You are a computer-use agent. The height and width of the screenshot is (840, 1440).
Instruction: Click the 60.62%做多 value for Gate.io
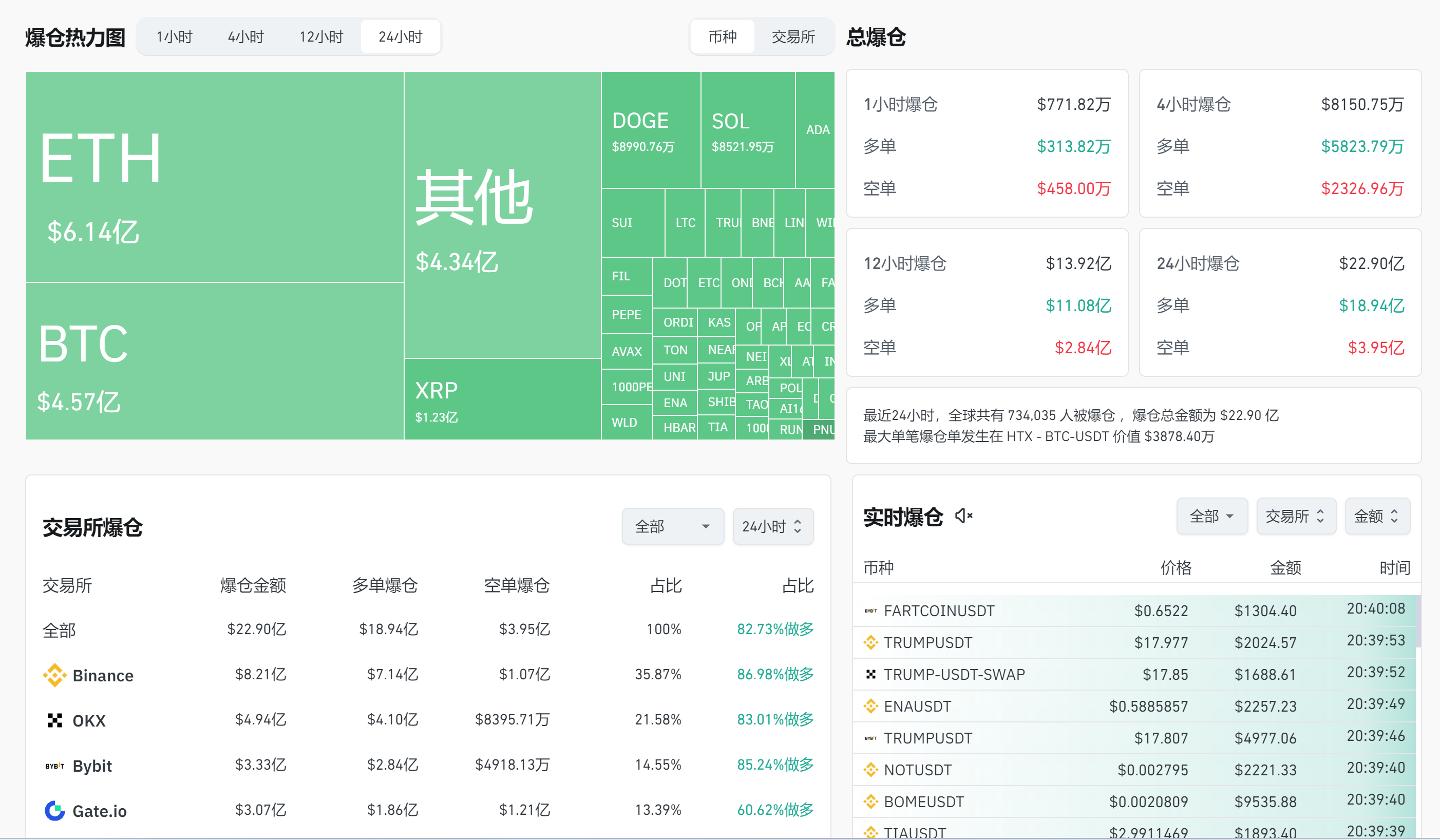coord(775,810)
